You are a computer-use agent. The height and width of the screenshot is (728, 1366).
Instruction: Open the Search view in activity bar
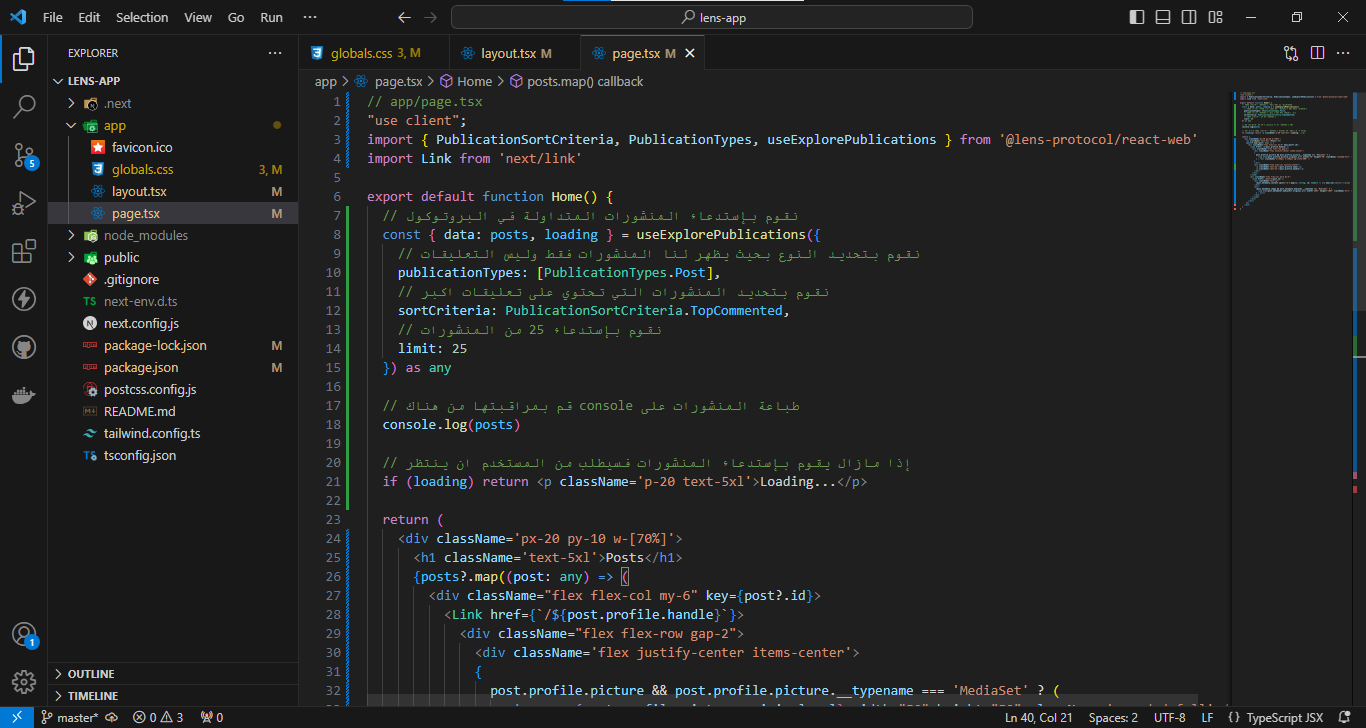click(x=24, y=106)
